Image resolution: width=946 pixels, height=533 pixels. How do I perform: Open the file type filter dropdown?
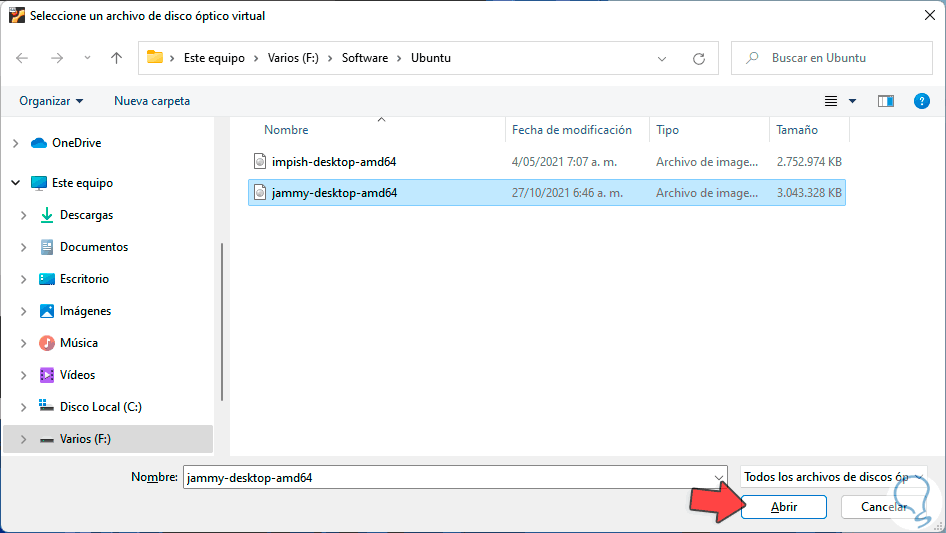(833, 477)
